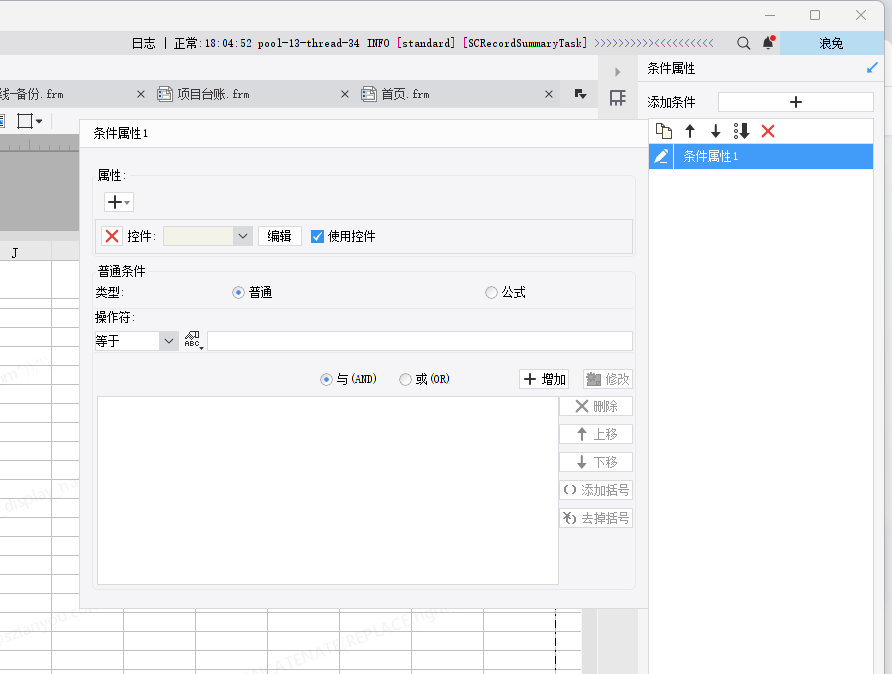This screenshot has width=892, height=674.
Task: Copy the selected condition attribute
Action: point(664,131)
